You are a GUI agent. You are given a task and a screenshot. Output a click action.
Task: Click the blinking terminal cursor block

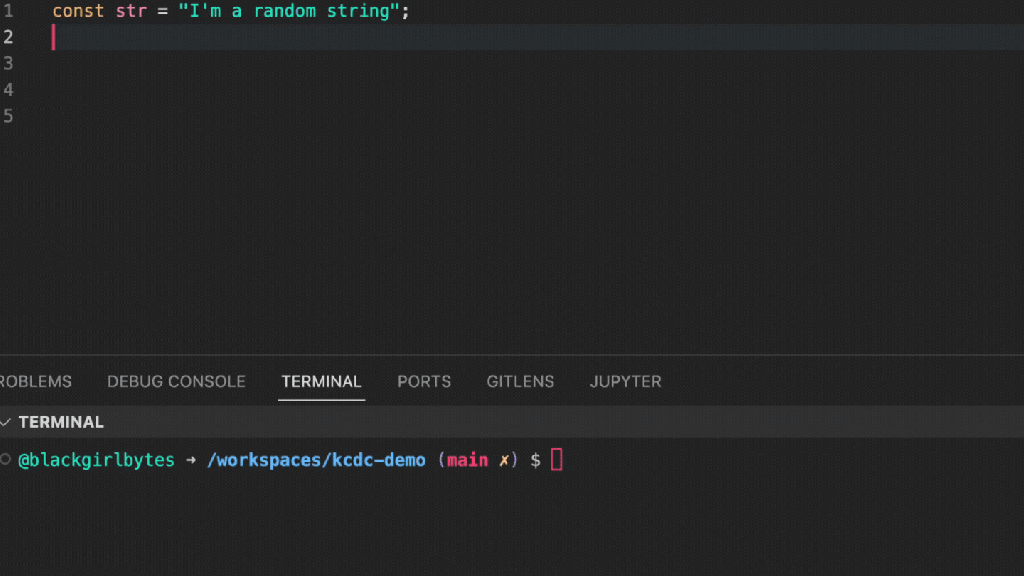[x=557, y=460]
